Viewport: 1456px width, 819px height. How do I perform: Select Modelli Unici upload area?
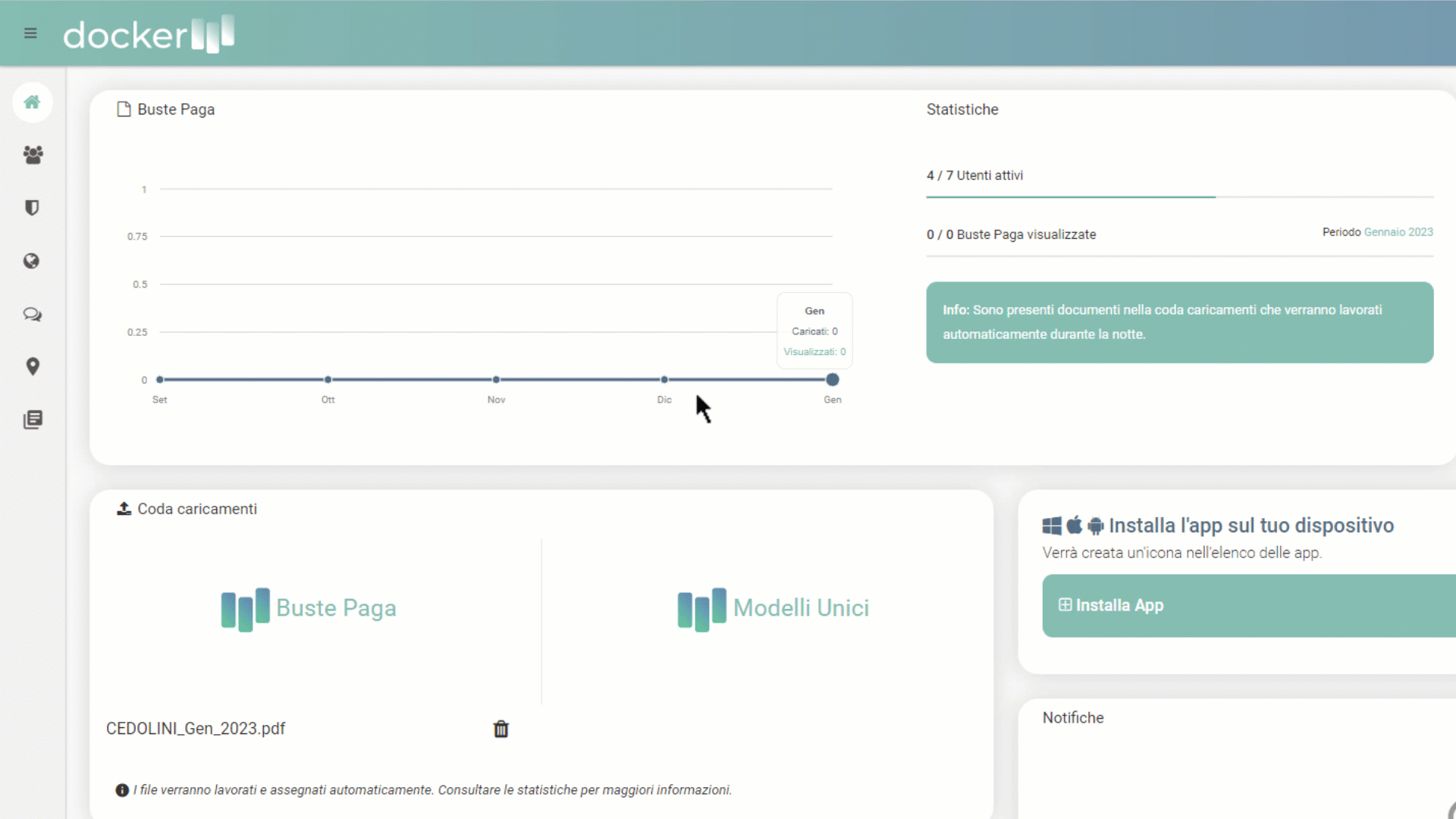click(x=773, y=608)
